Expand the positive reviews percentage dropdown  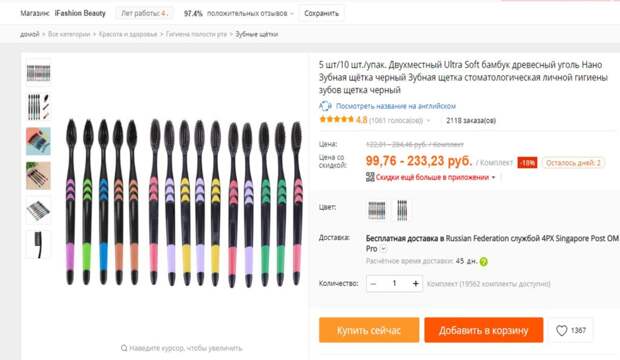pos(292,13)
